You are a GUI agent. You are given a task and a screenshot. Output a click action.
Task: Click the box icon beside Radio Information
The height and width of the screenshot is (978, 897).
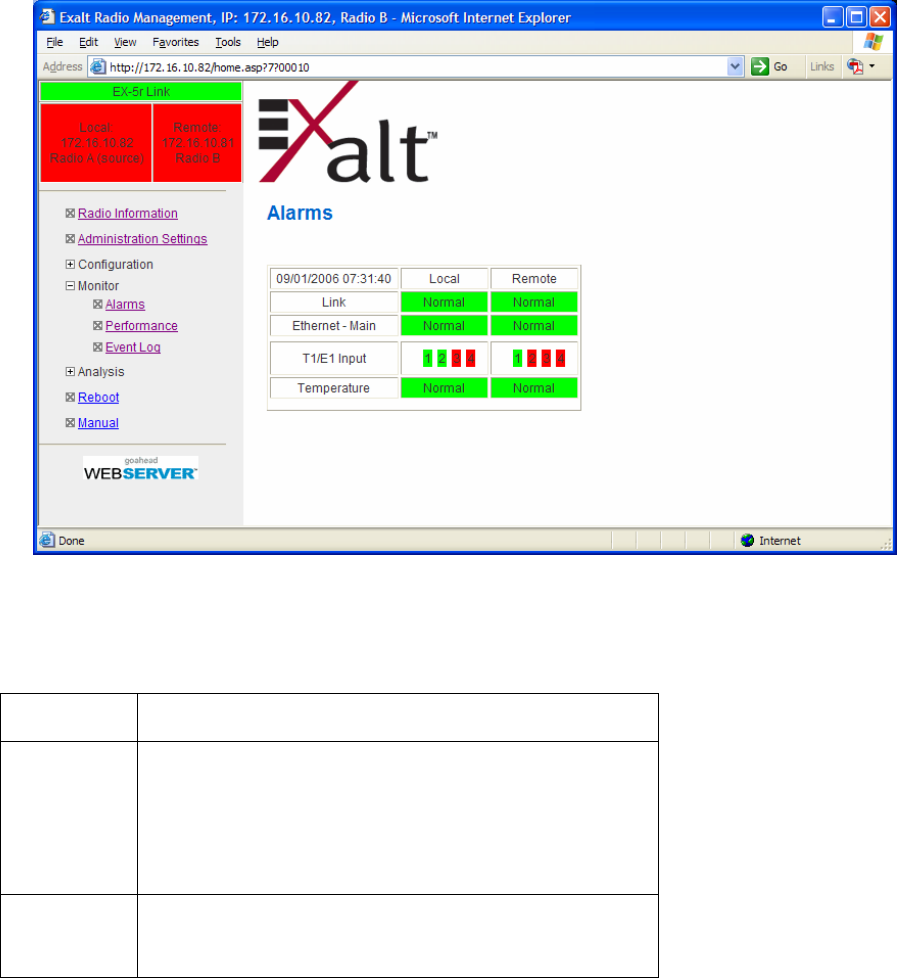click(70, 213)
